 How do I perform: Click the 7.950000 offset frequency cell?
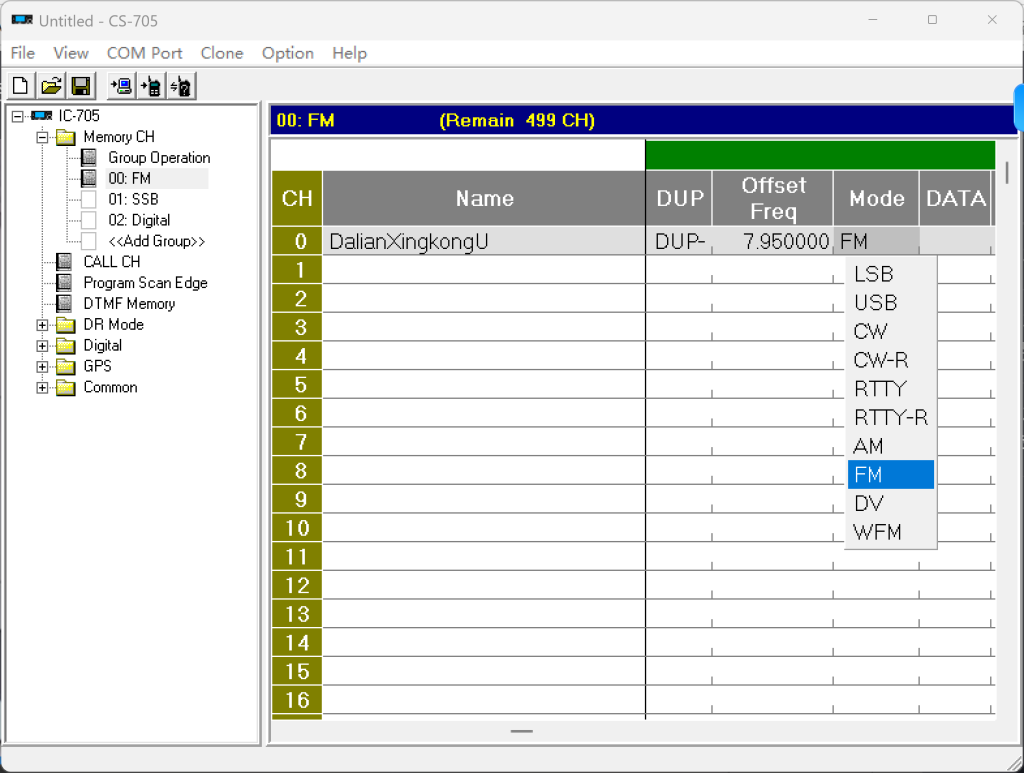[x=773, y=241]
